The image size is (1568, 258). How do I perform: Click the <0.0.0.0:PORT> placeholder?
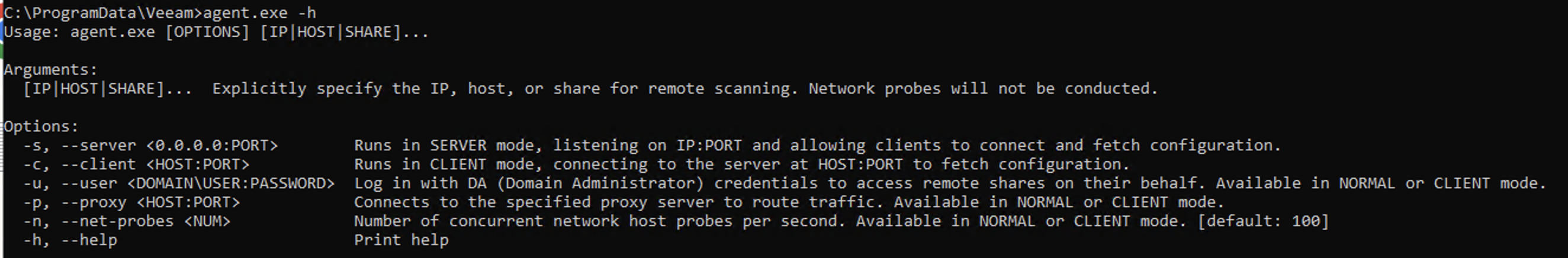[x=212, y=146]
